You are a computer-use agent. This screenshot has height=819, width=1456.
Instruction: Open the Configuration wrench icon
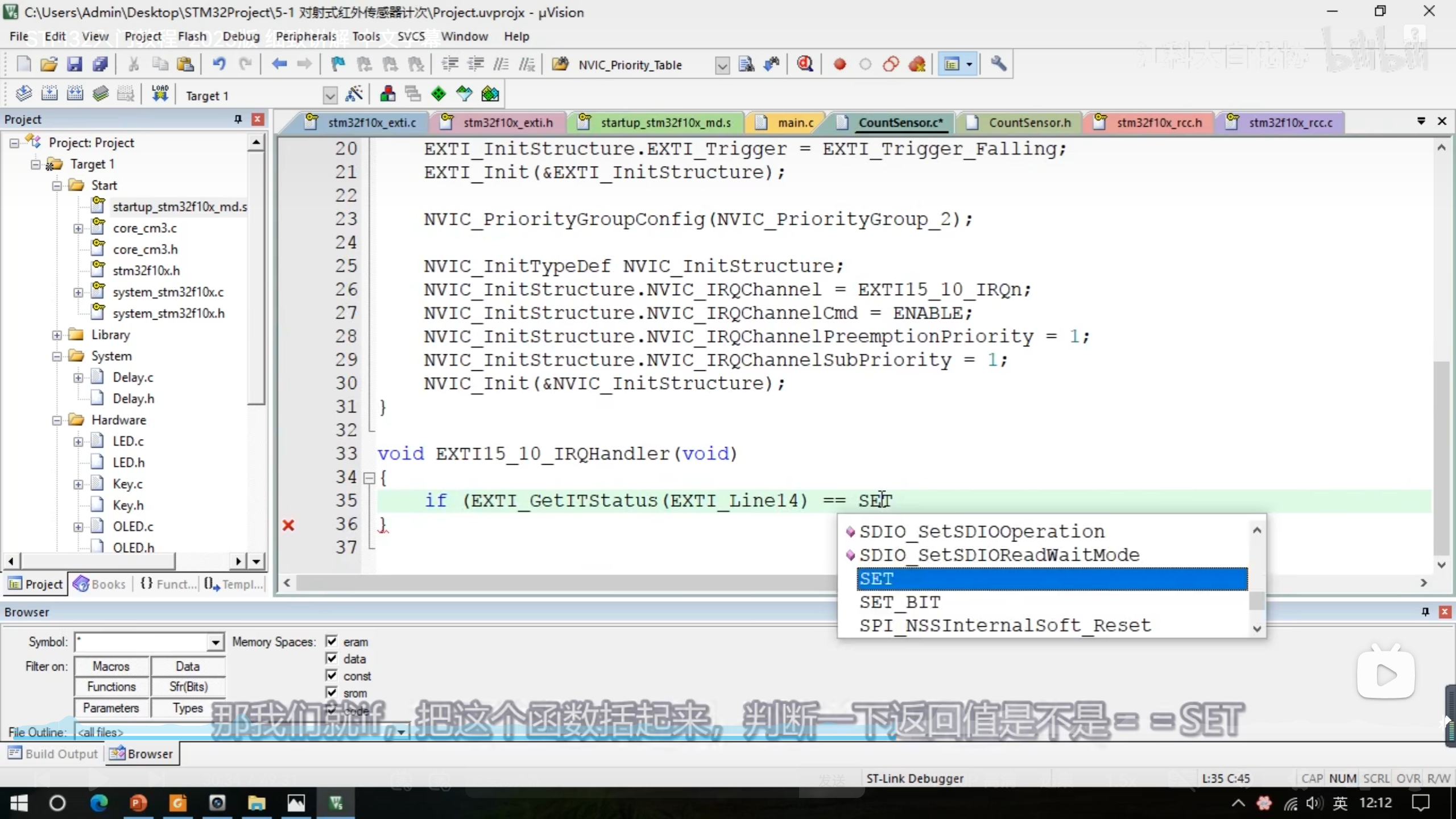point(998,64)
